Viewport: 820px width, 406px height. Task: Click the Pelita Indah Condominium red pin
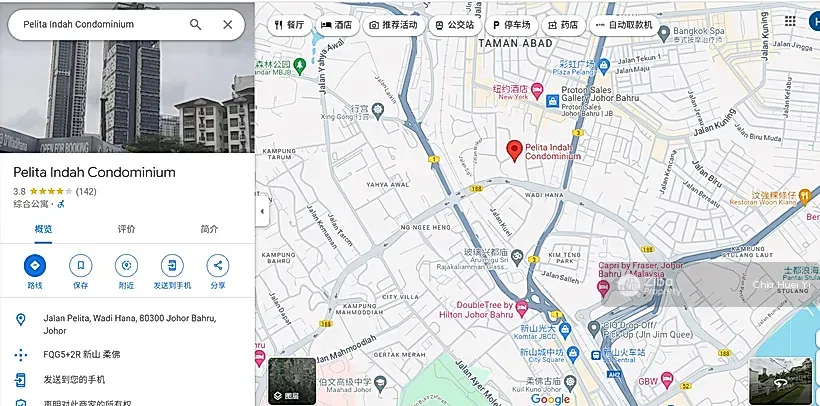(x=514, y=150)
